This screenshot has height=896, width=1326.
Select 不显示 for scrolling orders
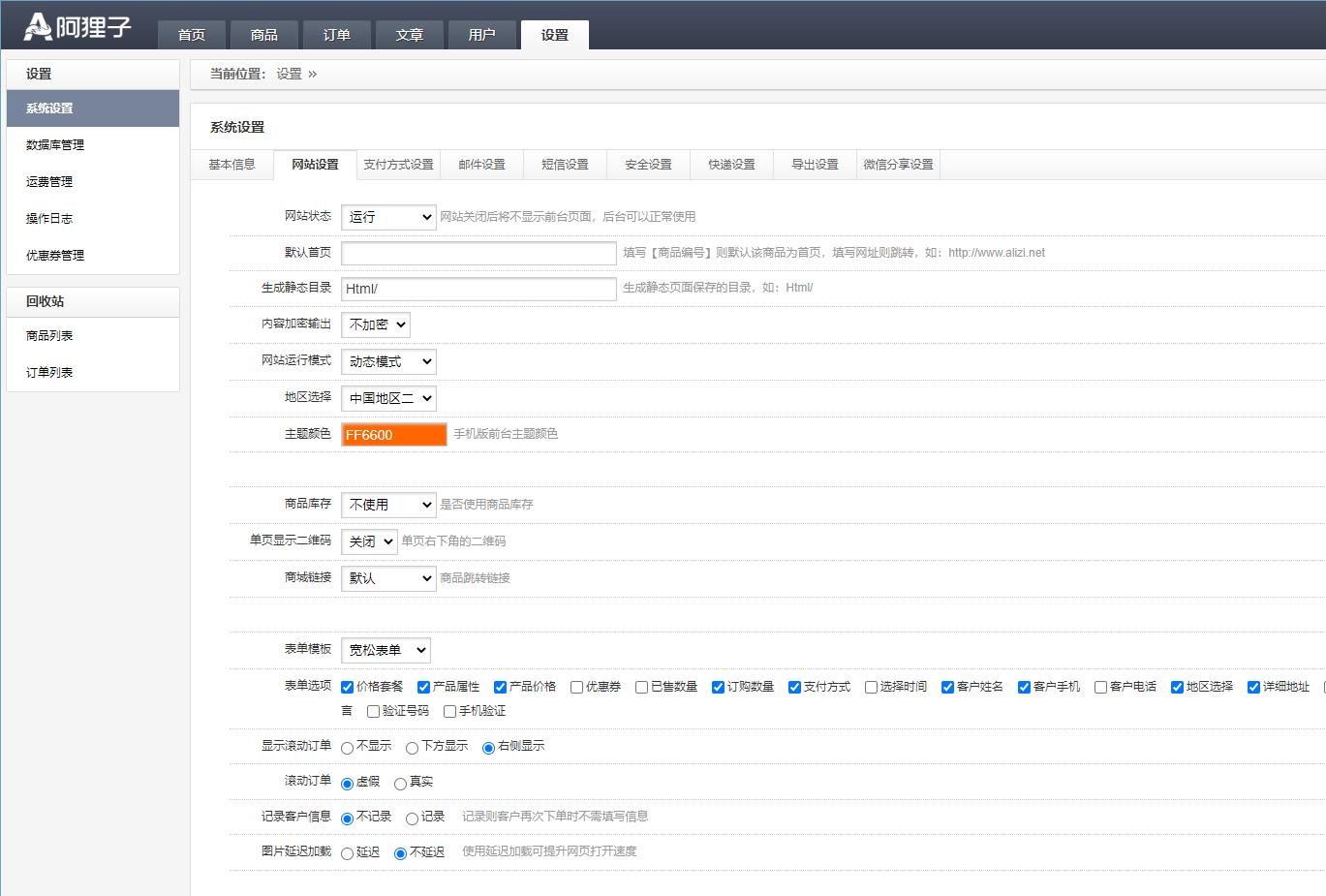(347, 748)
